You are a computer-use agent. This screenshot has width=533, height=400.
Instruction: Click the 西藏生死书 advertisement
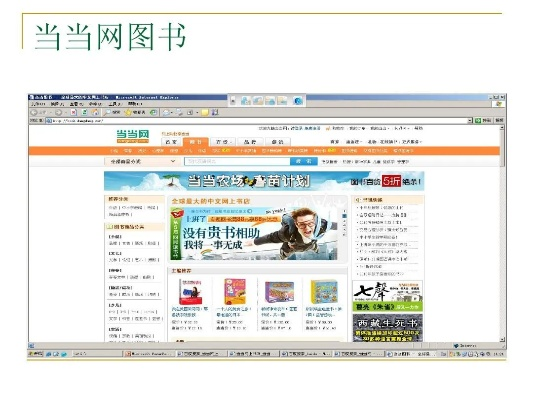[388, 328]
